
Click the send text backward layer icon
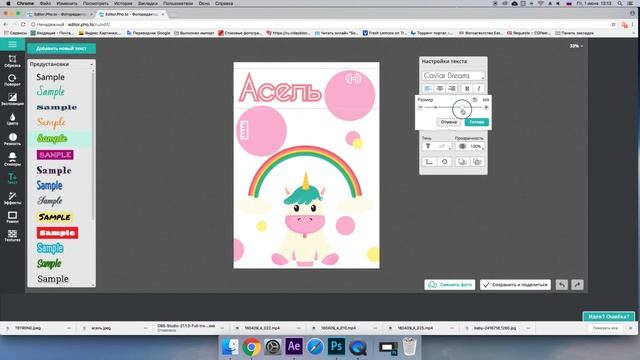(x=478, y=162)
